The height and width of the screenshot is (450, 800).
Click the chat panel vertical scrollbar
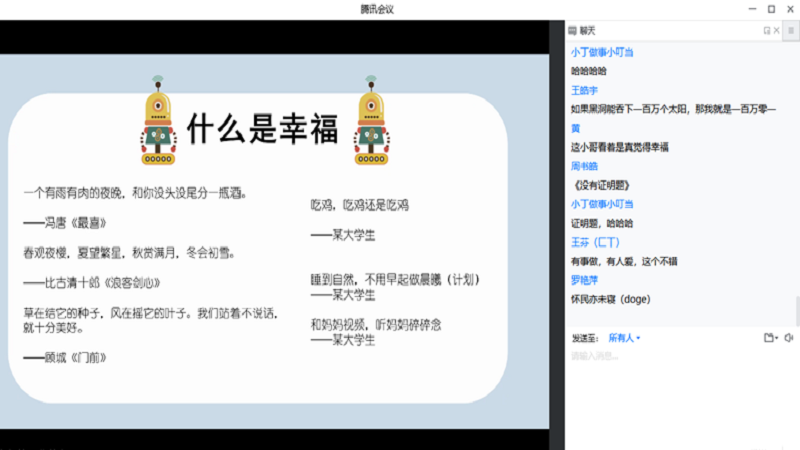coord(797,310)
